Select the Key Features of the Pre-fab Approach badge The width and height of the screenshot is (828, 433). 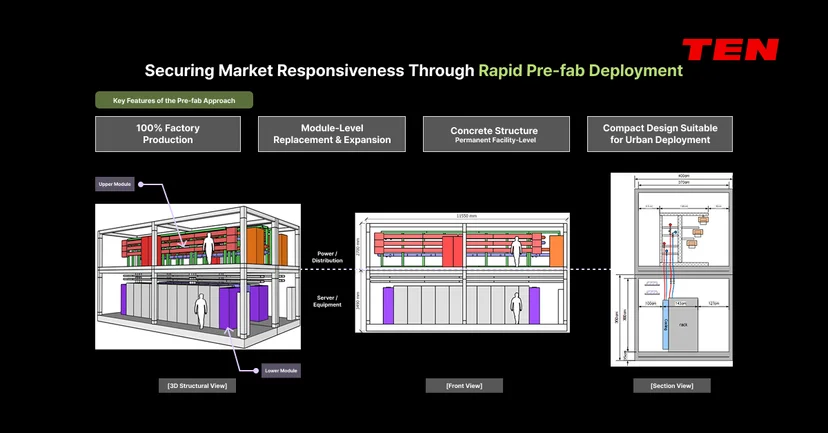pos(174,100)
